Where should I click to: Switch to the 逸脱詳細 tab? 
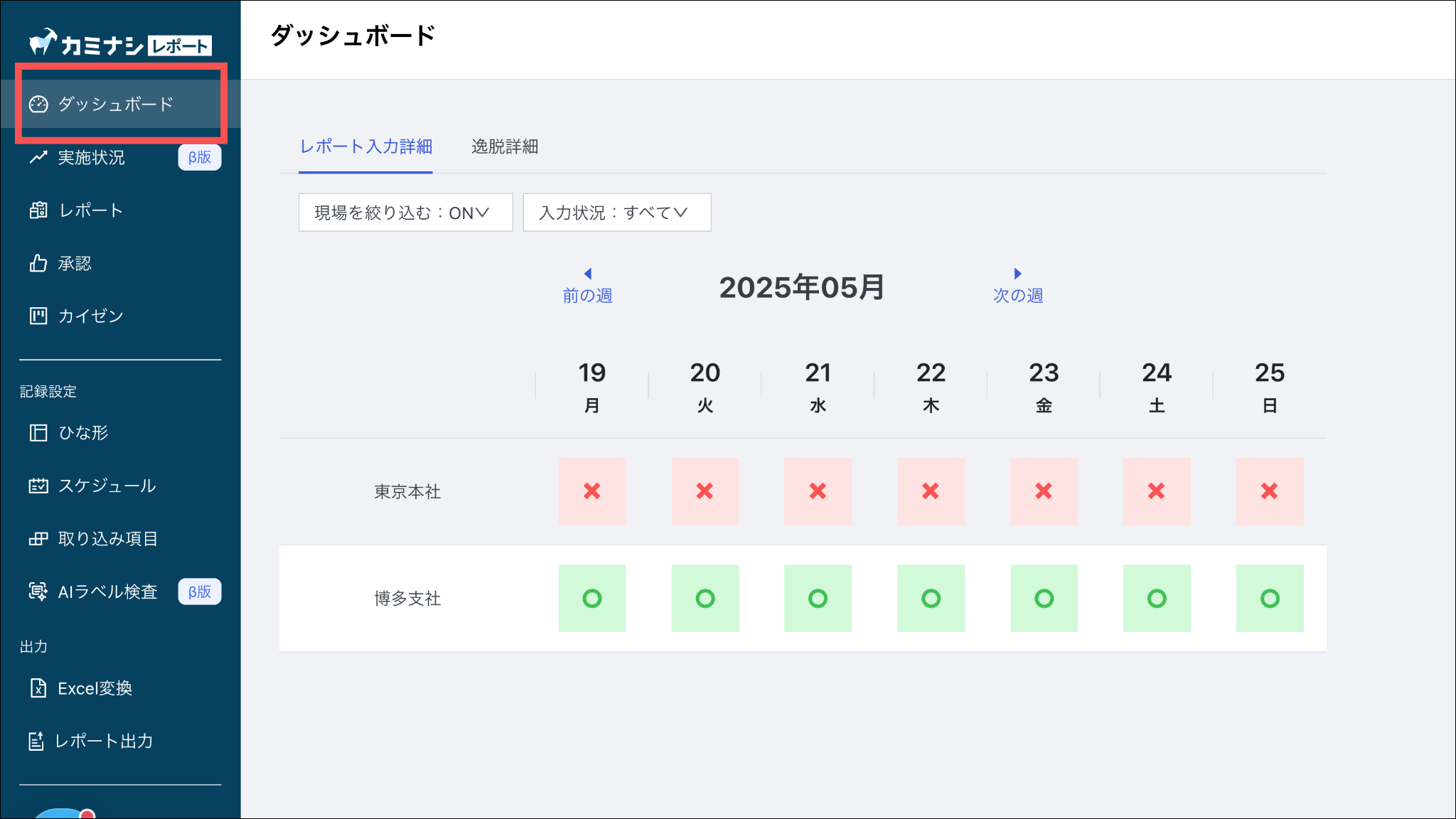[505, 146]
